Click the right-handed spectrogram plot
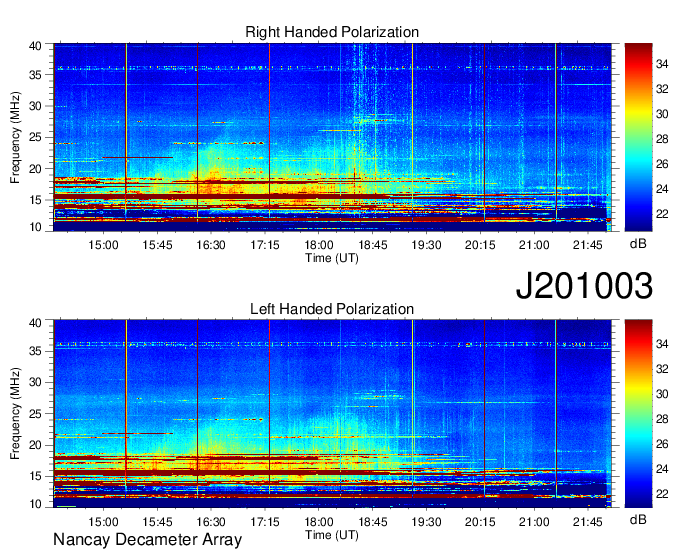The width and height of the screenshot is (680, 552). (x=333, y=137)
